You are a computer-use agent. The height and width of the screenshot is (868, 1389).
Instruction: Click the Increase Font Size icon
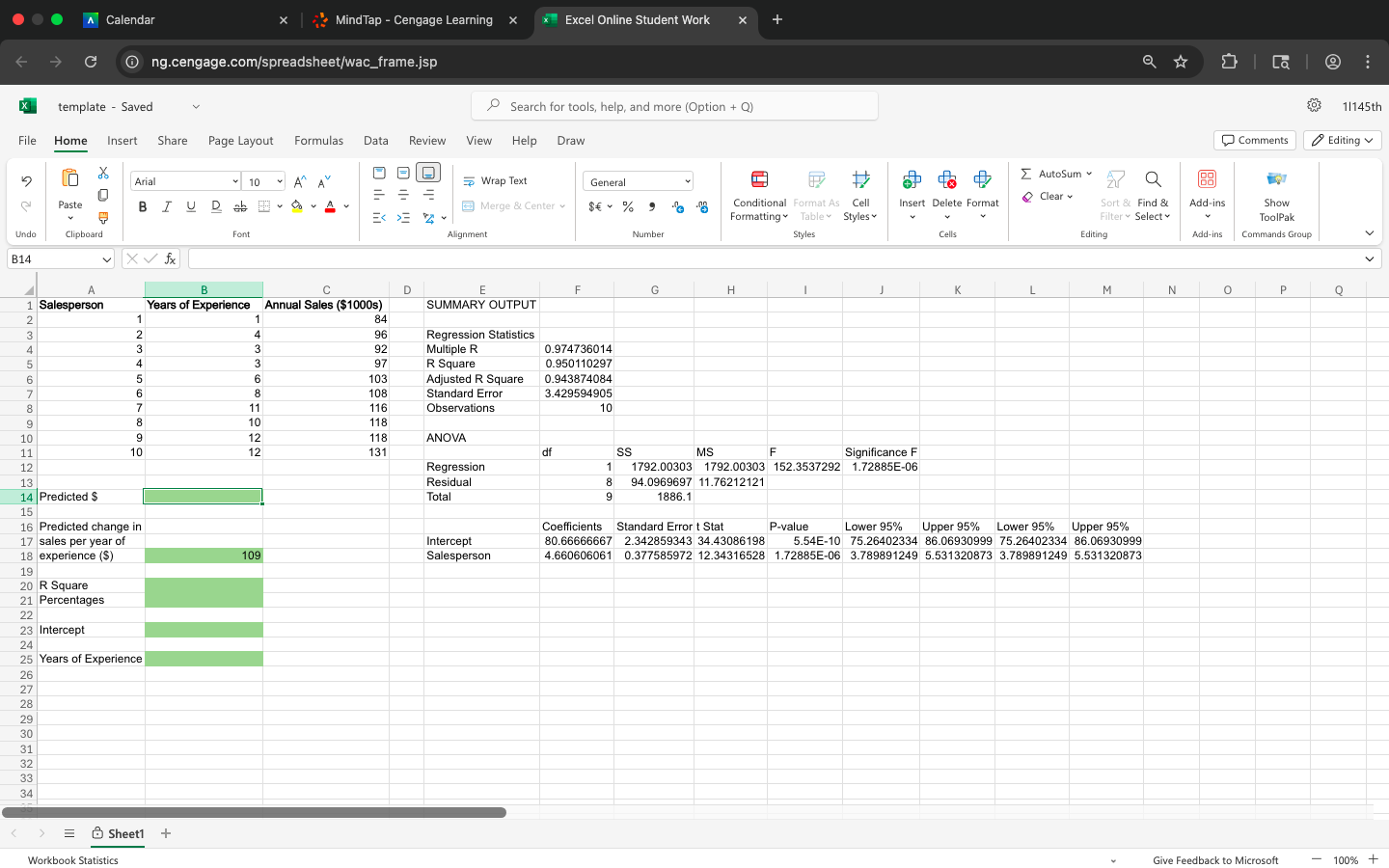[x=300, y=181]
